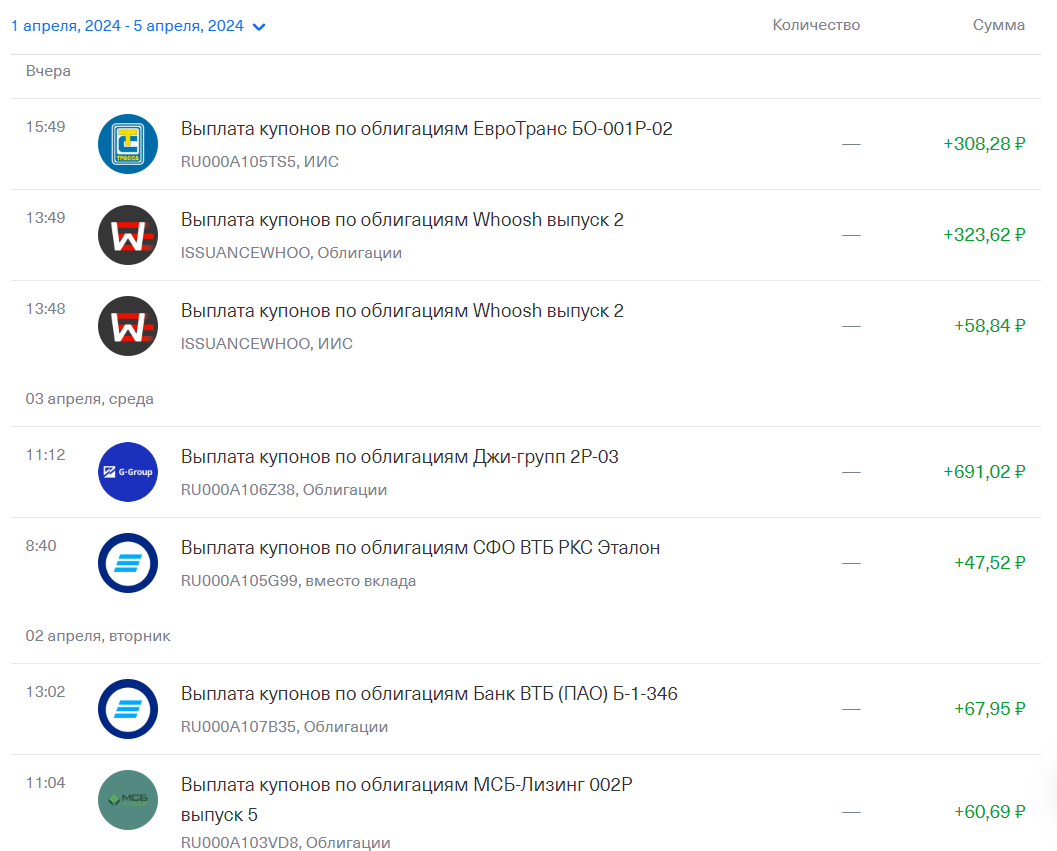The image size is (1057, 851).
Task: Click the 13:02 timestamp
Action: 46,692
